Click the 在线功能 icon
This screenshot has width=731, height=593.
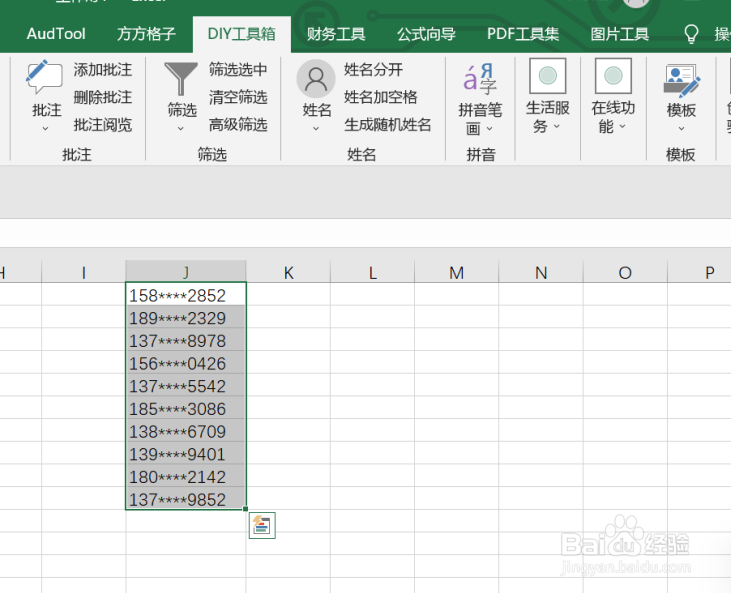point(613,76)
